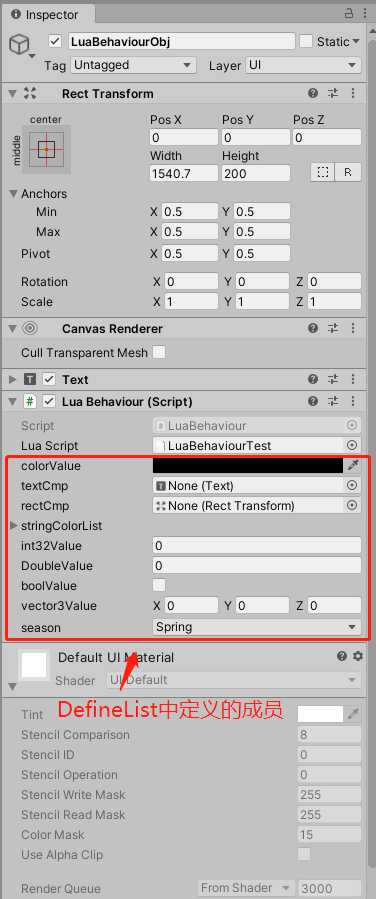Open Canvas Renderer preset selector icon
Screen dimensions: 376x899
(333, 329)
